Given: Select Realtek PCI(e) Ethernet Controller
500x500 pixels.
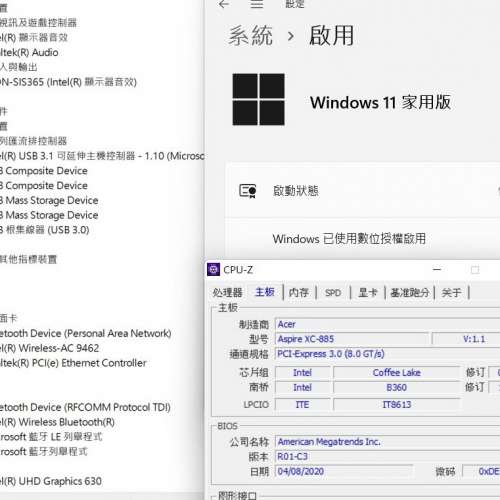Looking at the screenshot, I should coord(73,363).
